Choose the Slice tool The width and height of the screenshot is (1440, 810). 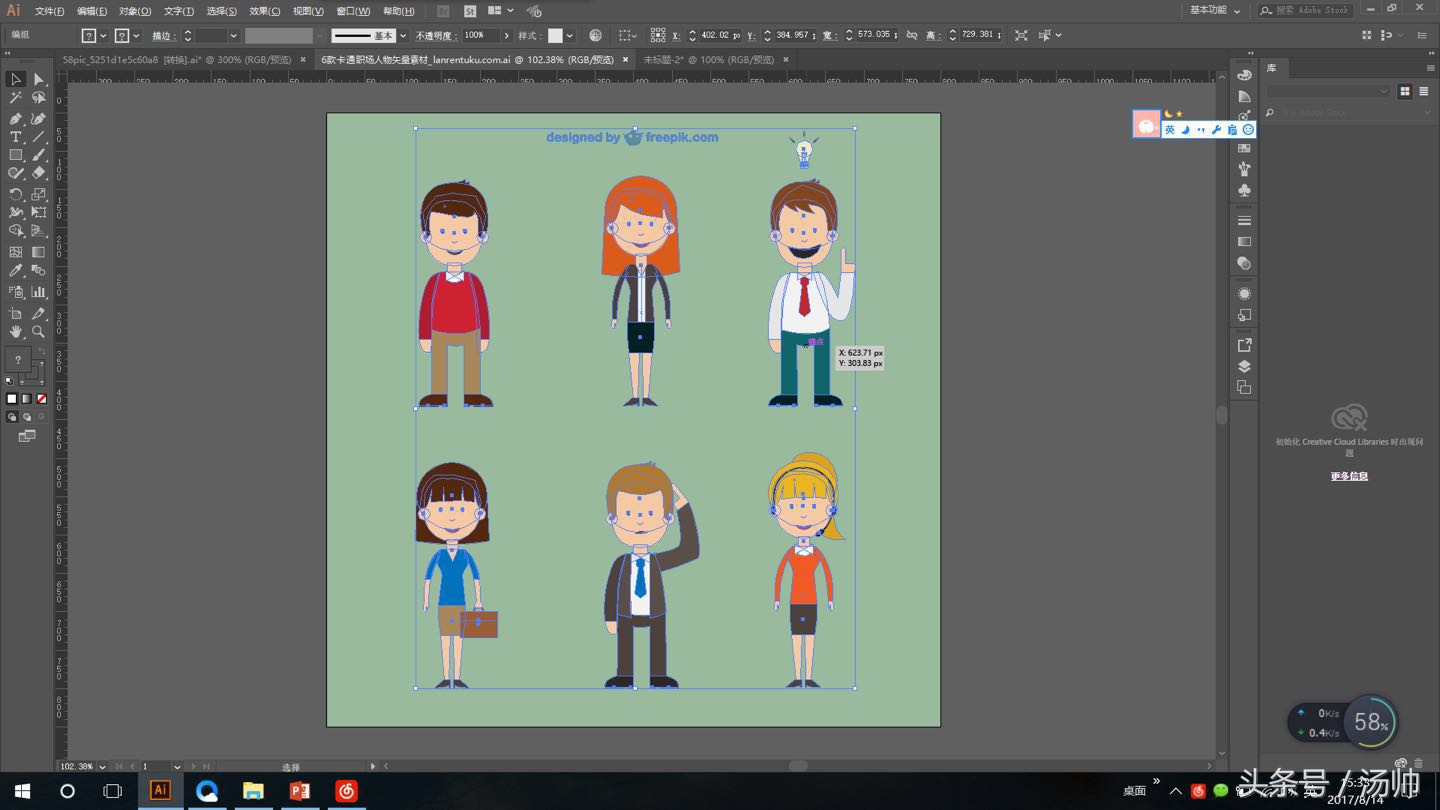(39, 313)
